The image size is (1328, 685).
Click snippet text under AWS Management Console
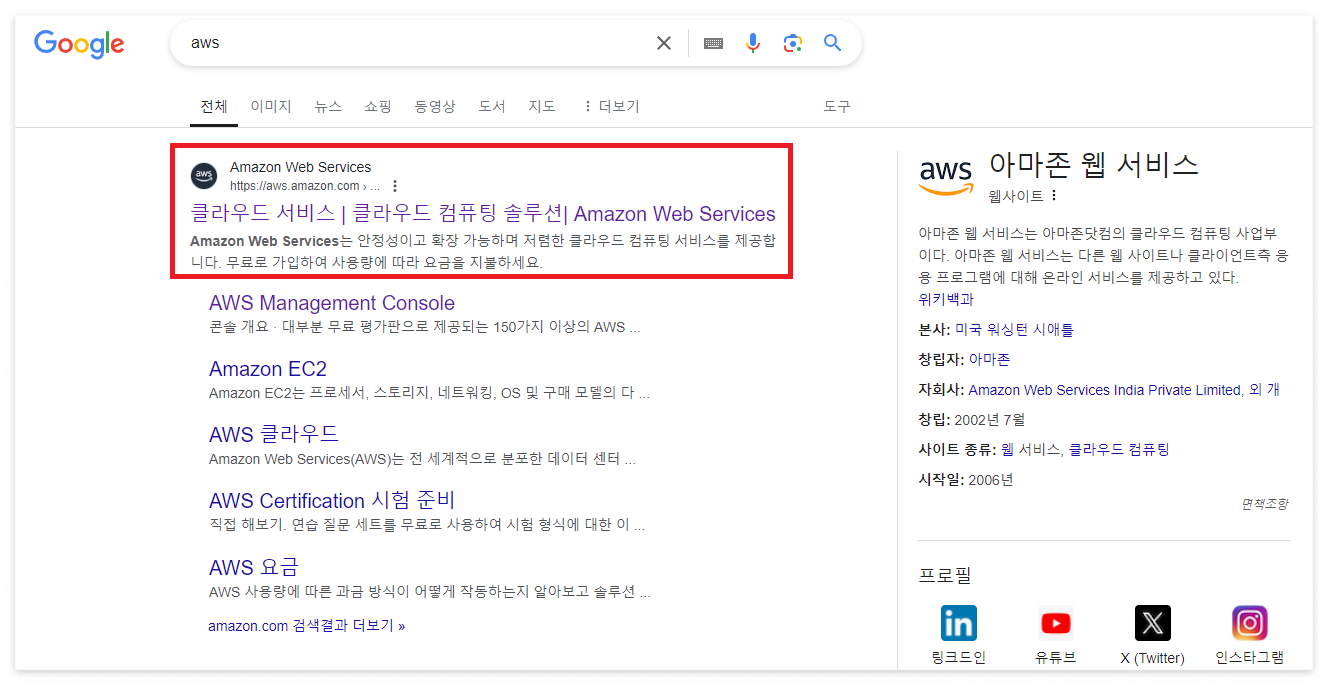(x=425, y=327)
